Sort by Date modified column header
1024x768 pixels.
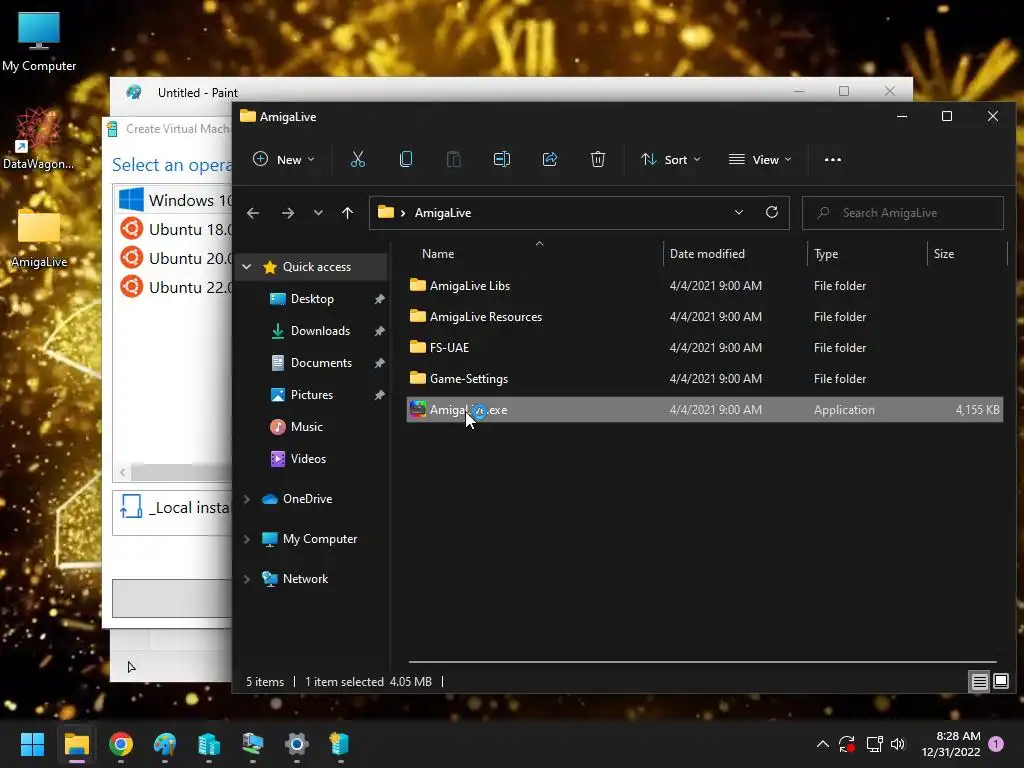tap(707, 253)
